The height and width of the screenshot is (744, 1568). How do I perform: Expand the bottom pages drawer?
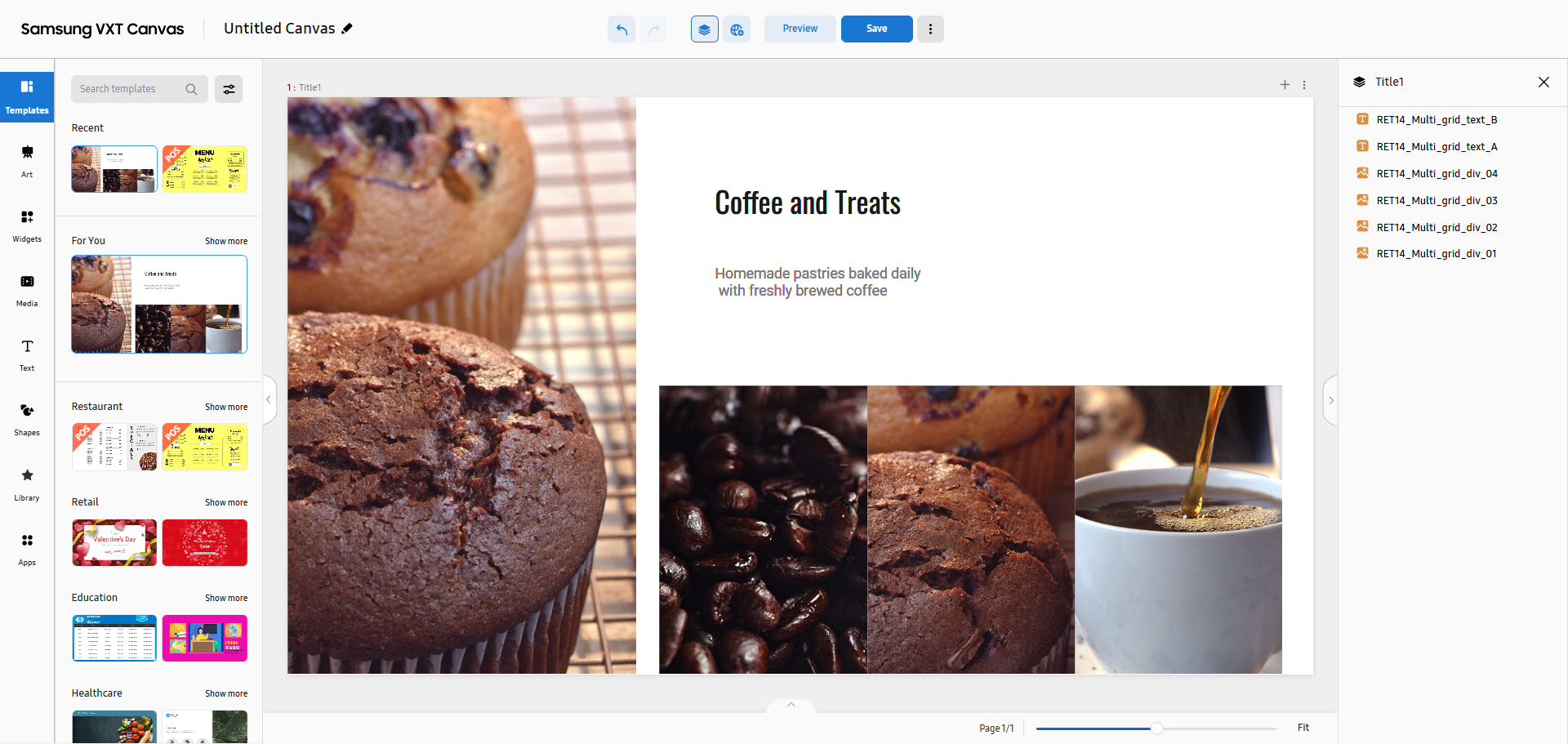pos(791,706)
